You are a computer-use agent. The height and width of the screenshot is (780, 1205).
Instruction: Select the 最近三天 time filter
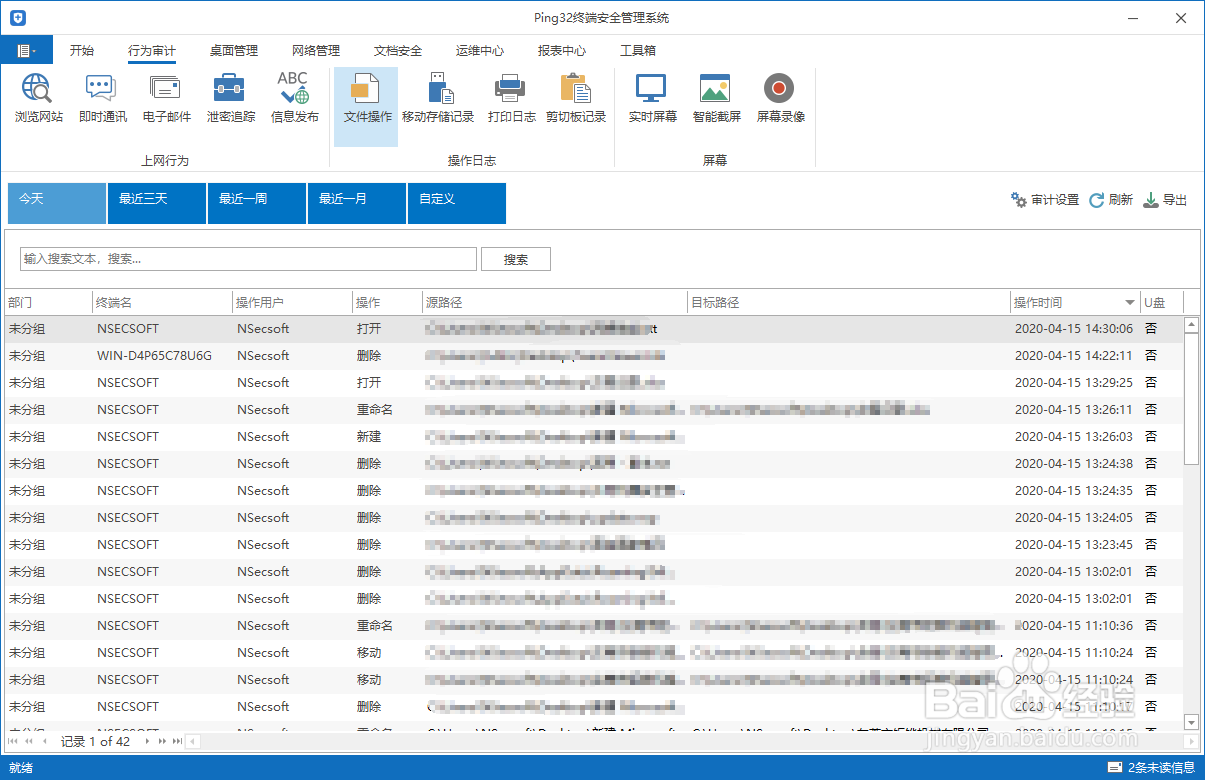[x=157, y=203]
